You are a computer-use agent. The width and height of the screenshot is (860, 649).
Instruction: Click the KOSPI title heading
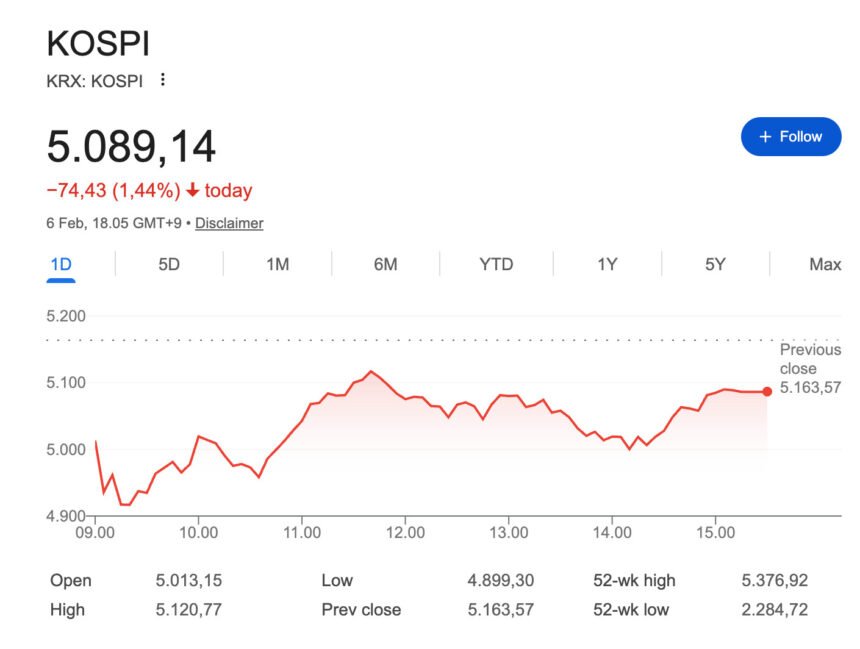[x=98, y=45]
